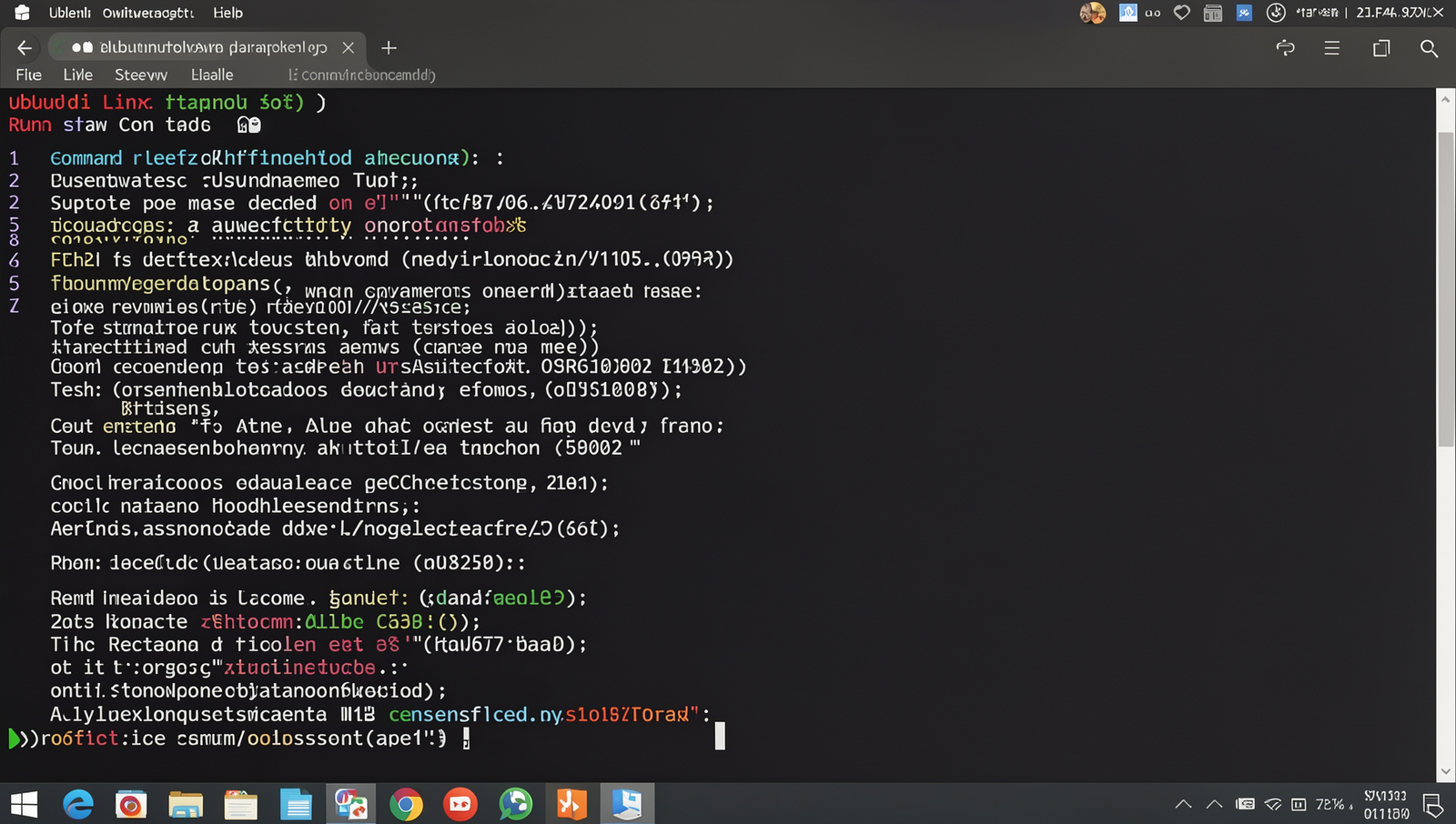Click the blue picture icon in the top bar

pos(1127,13)
